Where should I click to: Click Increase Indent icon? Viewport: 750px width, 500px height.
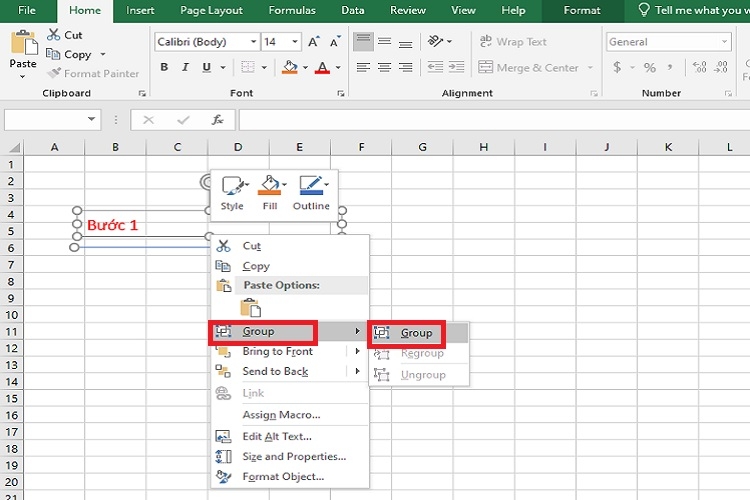pos(456,67)
